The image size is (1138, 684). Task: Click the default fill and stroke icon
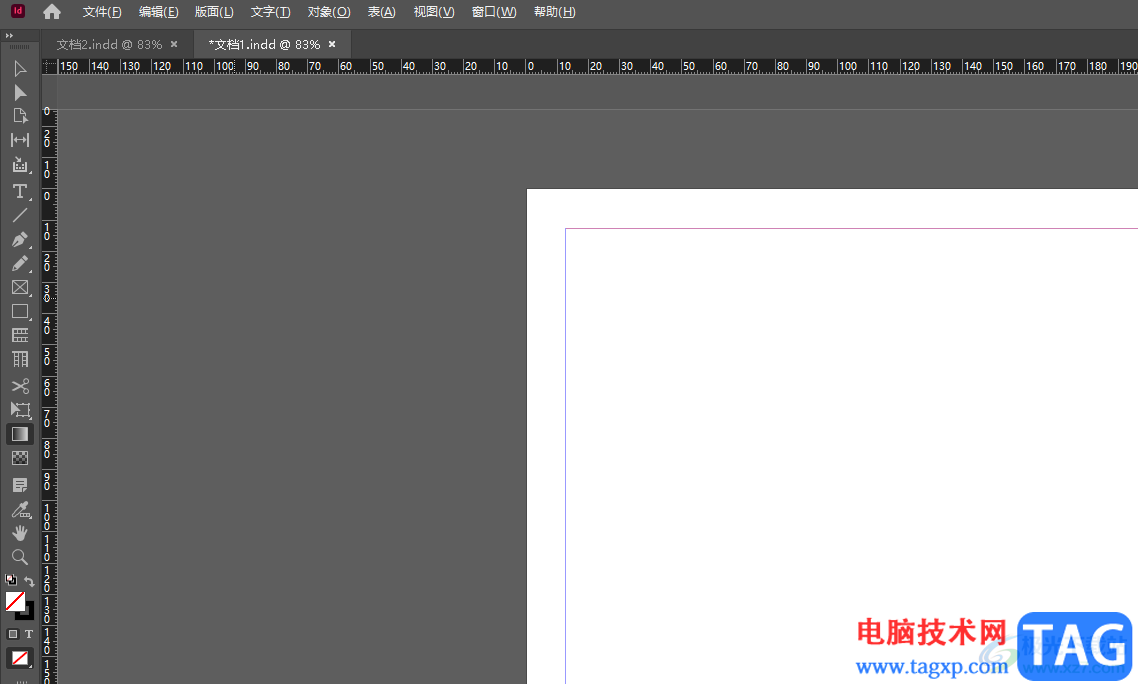[11, 579]
